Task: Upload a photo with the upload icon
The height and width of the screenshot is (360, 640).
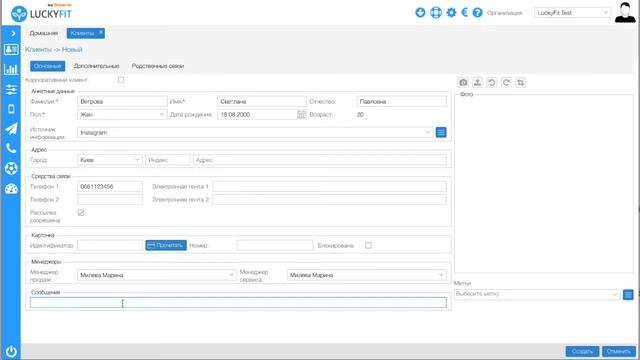Action: (x=478, y=82)
